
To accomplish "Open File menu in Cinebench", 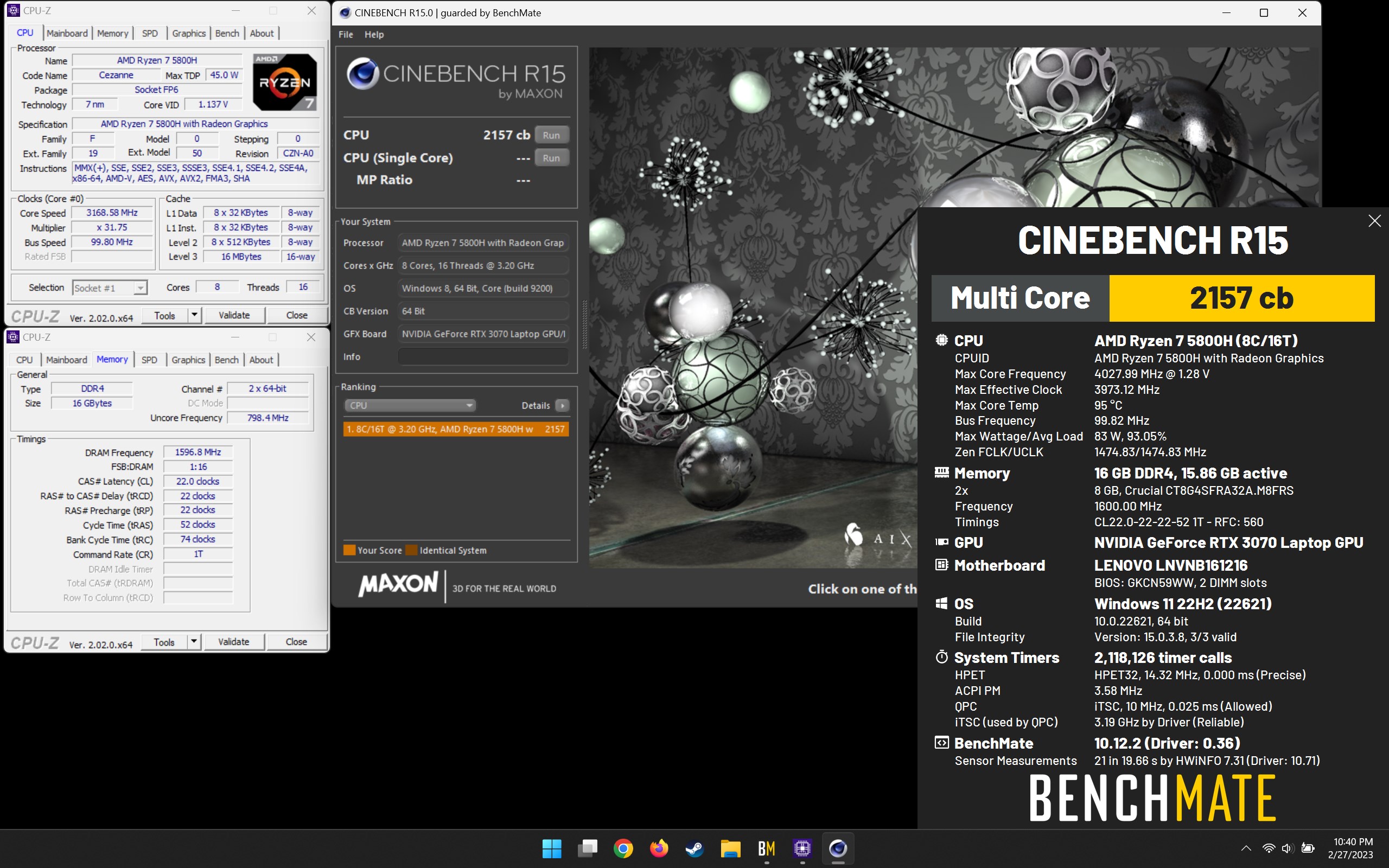I will (x=346, y=34).
